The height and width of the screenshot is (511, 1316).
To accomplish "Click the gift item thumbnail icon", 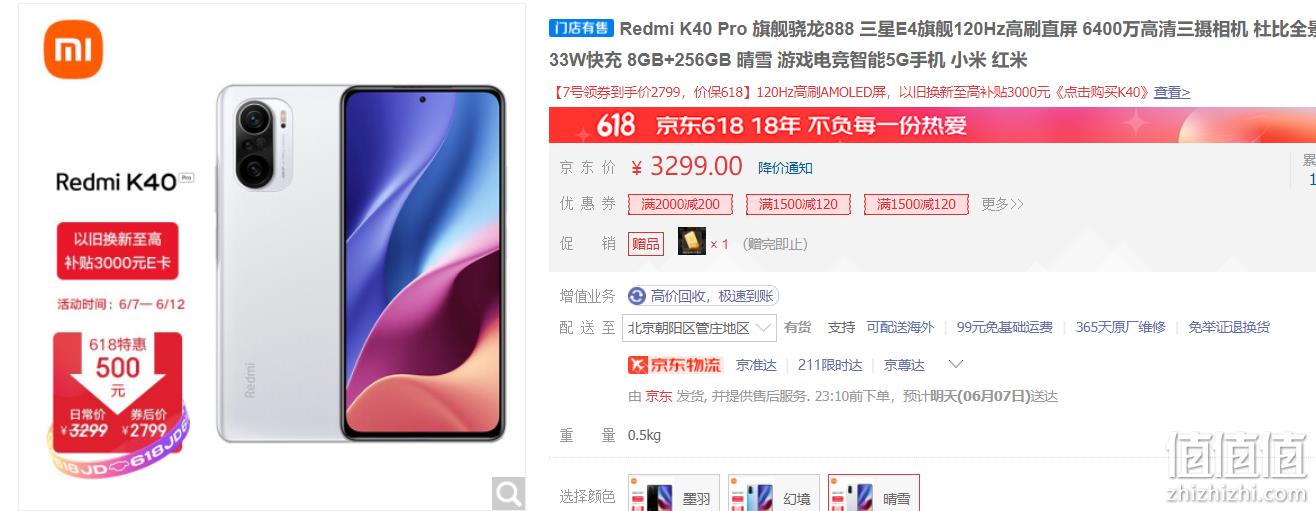I will [x=692, y=242].
